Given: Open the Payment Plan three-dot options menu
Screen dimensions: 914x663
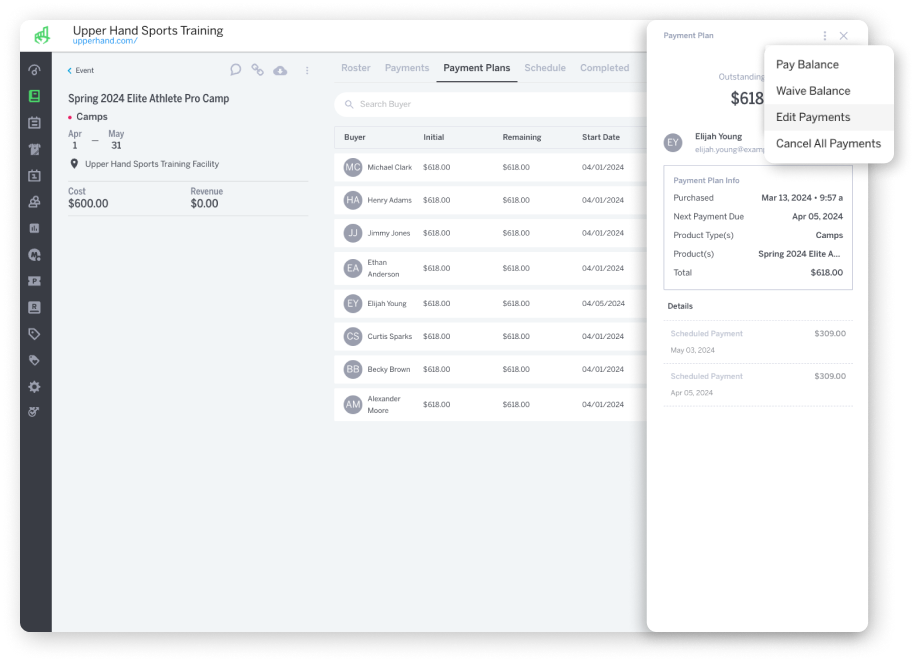Looking at the screenshot, I should (824, 36).
